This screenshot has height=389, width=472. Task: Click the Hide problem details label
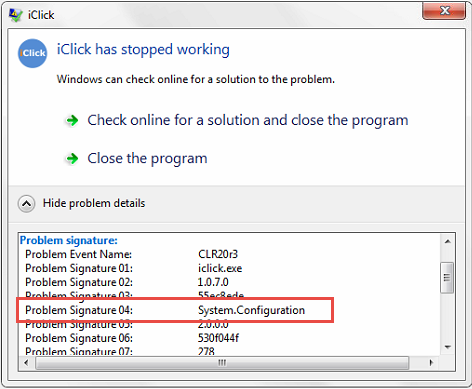point(94,203)
